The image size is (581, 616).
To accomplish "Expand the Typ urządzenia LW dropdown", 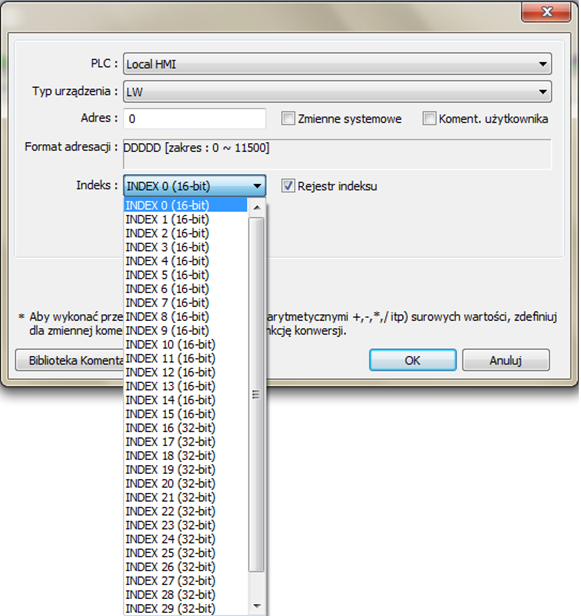I will point(337,92).
